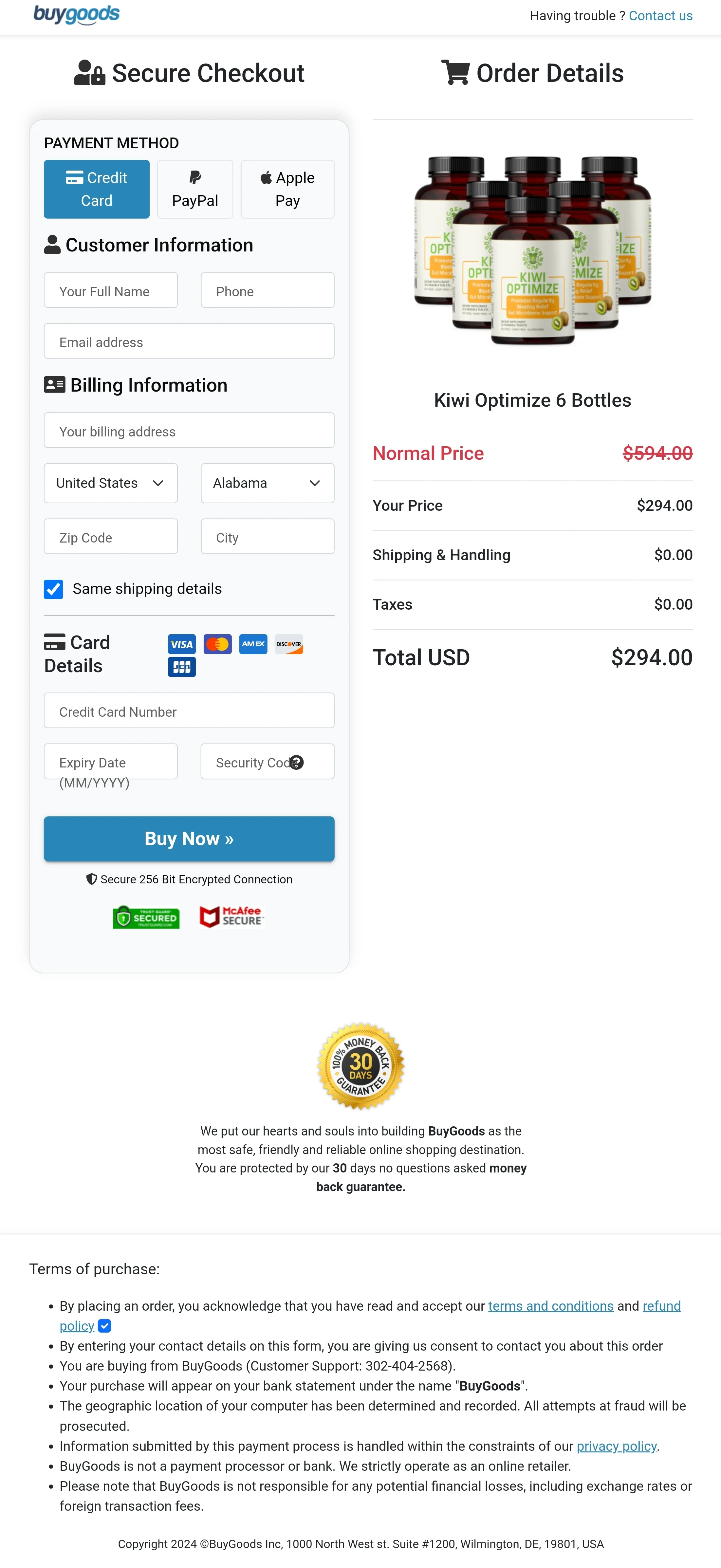Viewport: 721px width, 1568px height.
Task: Select the Credit Card payment option
Action: click(x=96, y=189)
